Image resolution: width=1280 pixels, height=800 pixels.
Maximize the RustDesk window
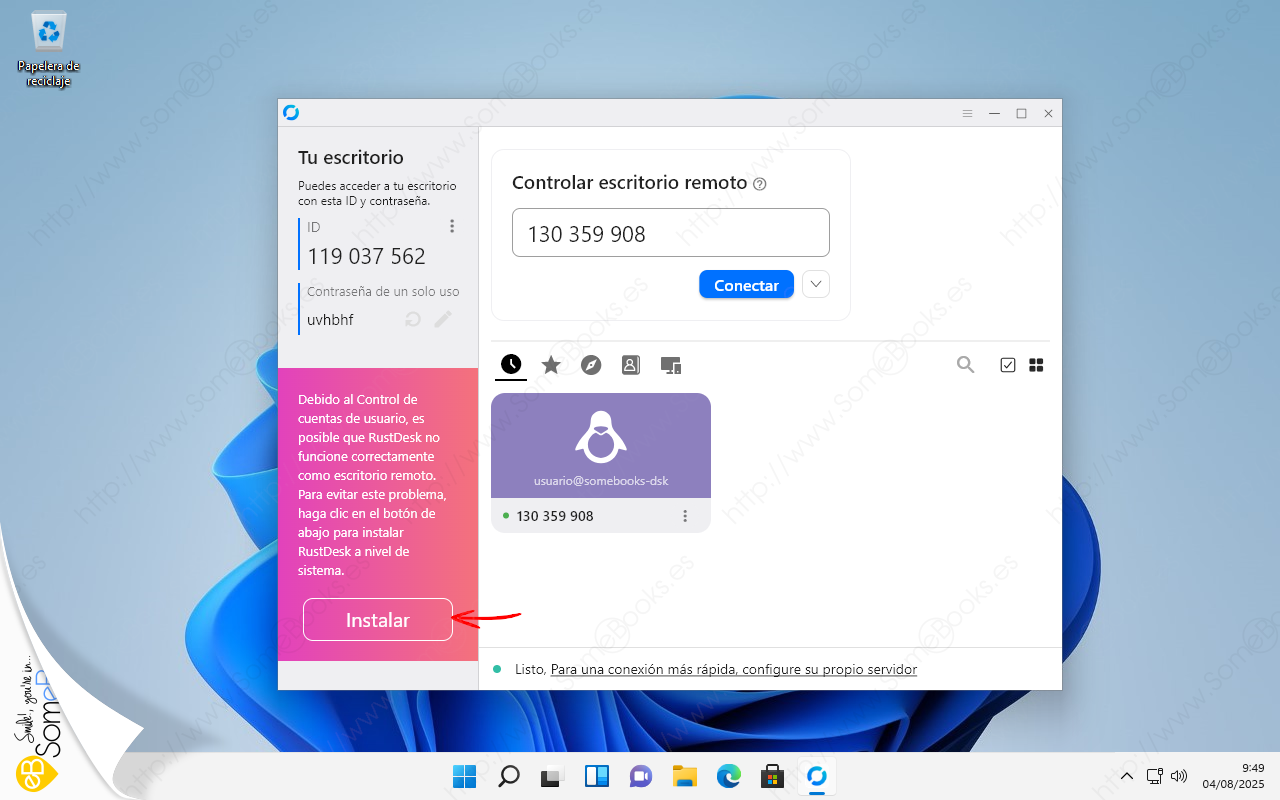tap(1021, 113)
